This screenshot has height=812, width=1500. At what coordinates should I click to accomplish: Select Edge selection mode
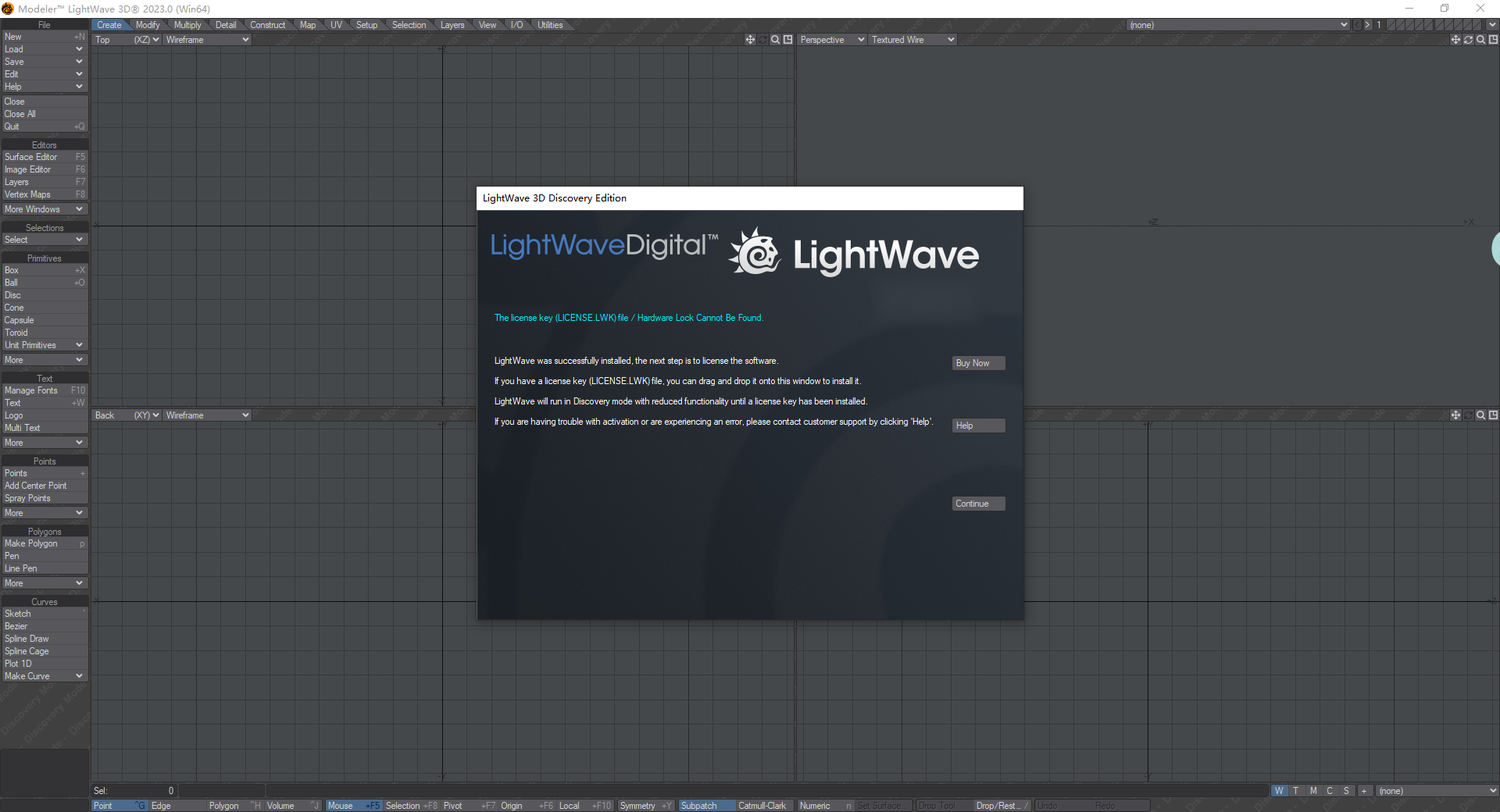coord(177,806)
